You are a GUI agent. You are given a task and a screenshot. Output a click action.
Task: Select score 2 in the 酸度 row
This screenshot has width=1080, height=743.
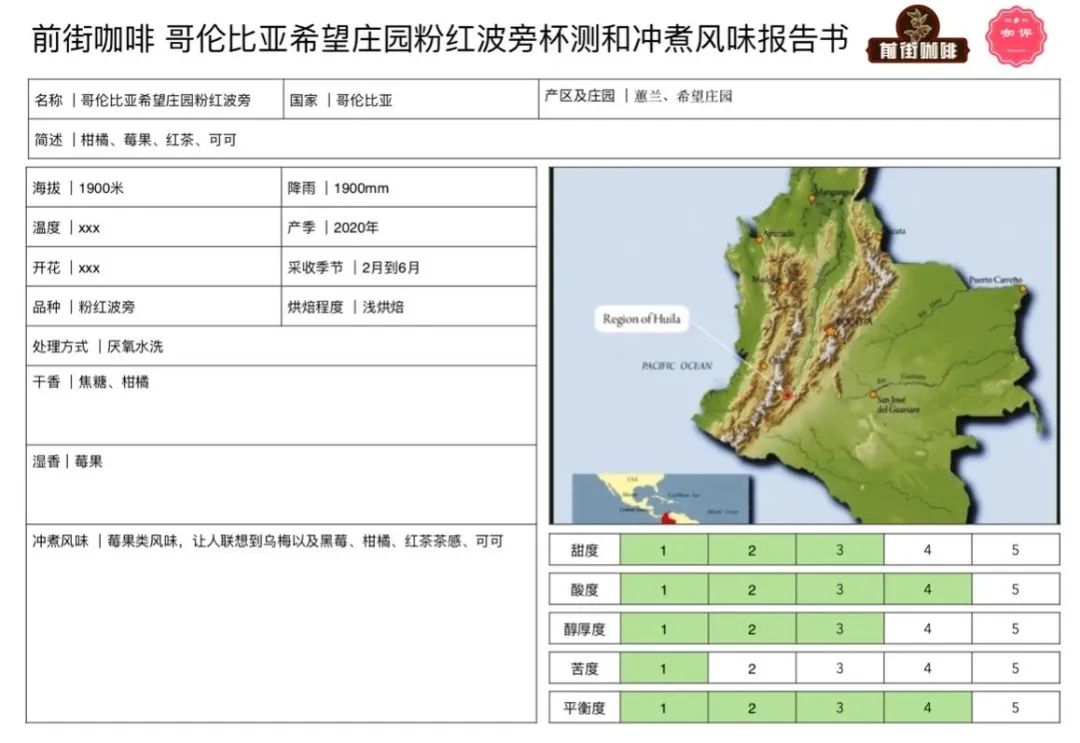[752, 589]
